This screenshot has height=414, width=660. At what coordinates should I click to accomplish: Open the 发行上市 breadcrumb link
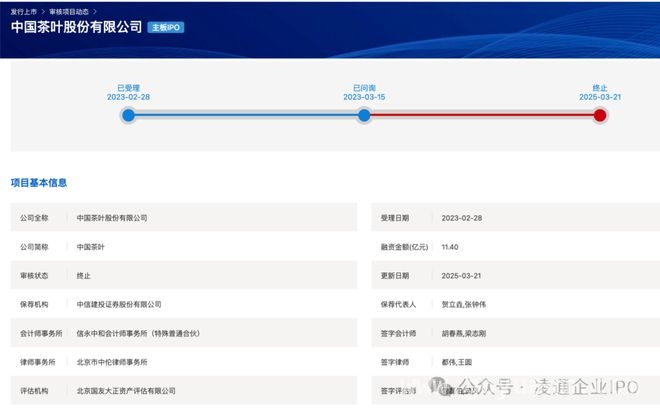tap(24, 12)
